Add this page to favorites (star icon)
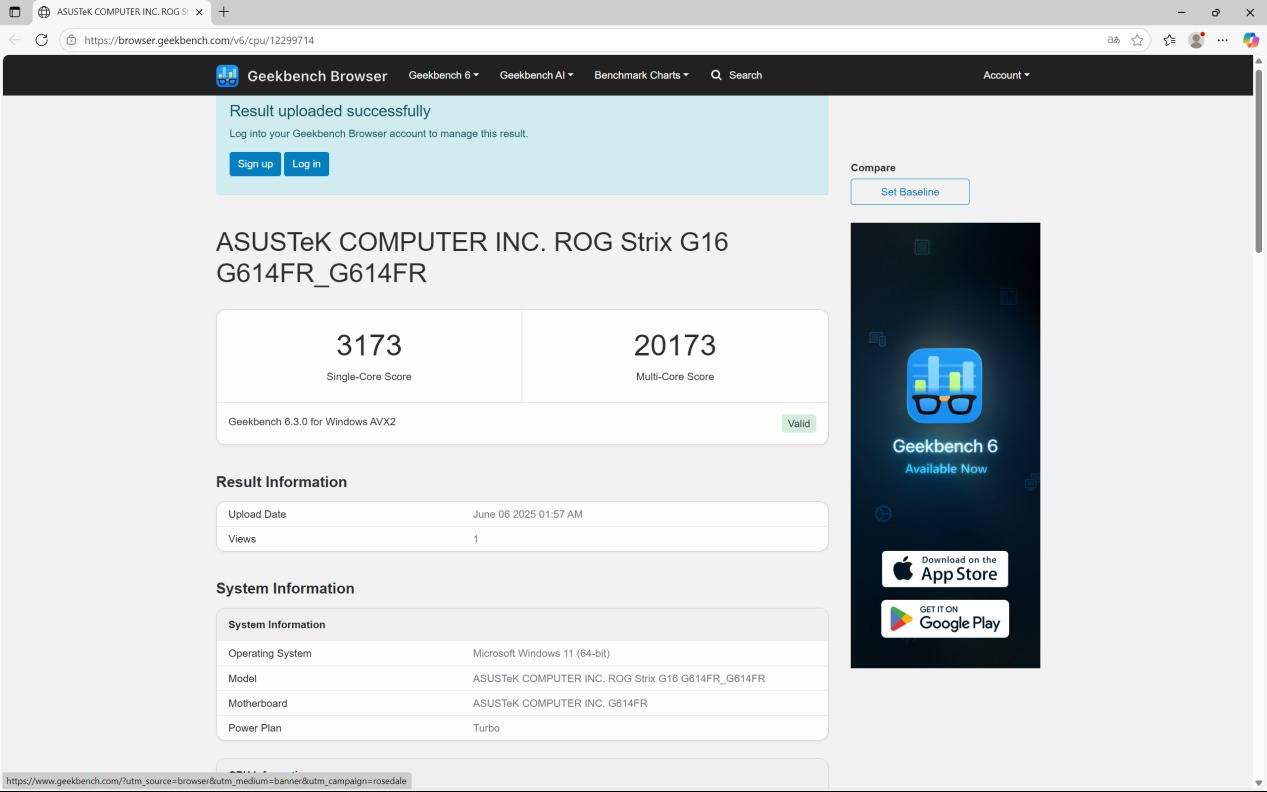Screen dimensions: 1267x792 coord(1137,40)
